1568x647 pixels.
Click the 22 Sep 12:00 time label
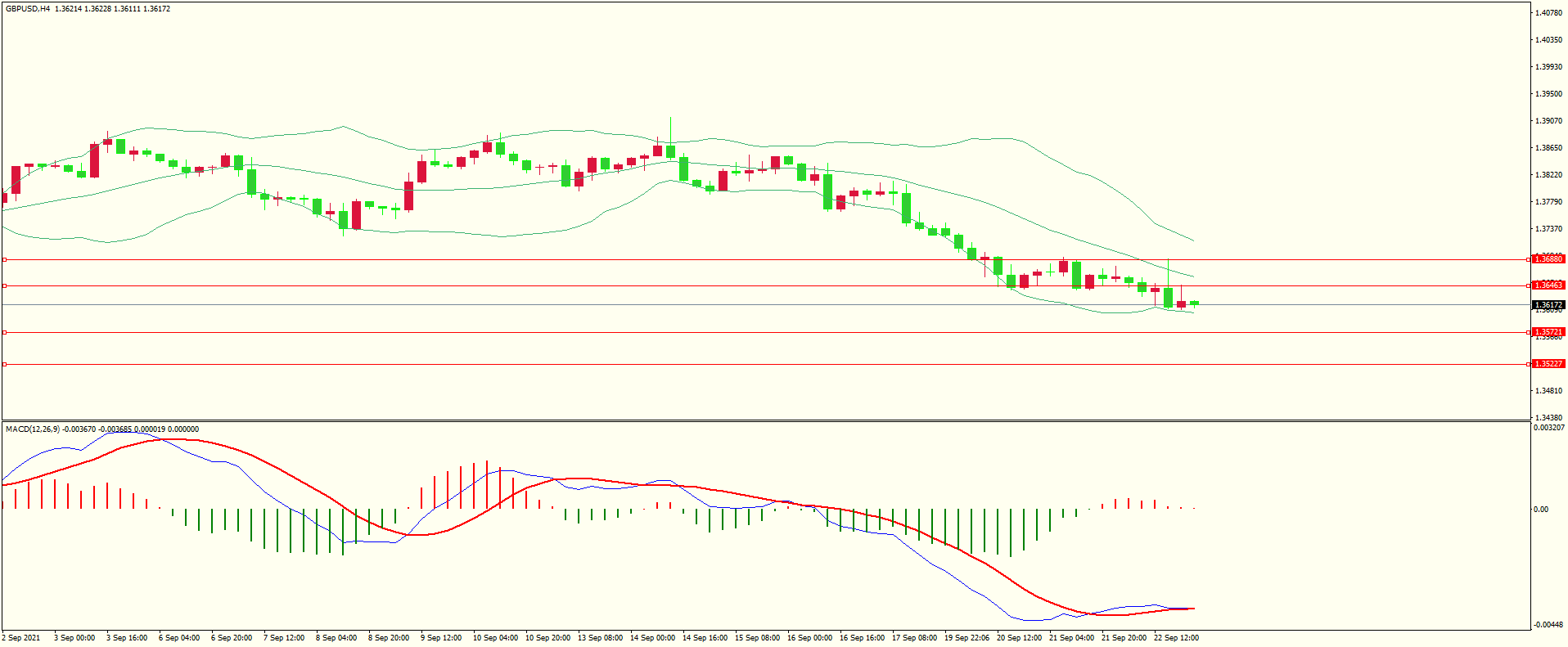[x=1176, y=638]
